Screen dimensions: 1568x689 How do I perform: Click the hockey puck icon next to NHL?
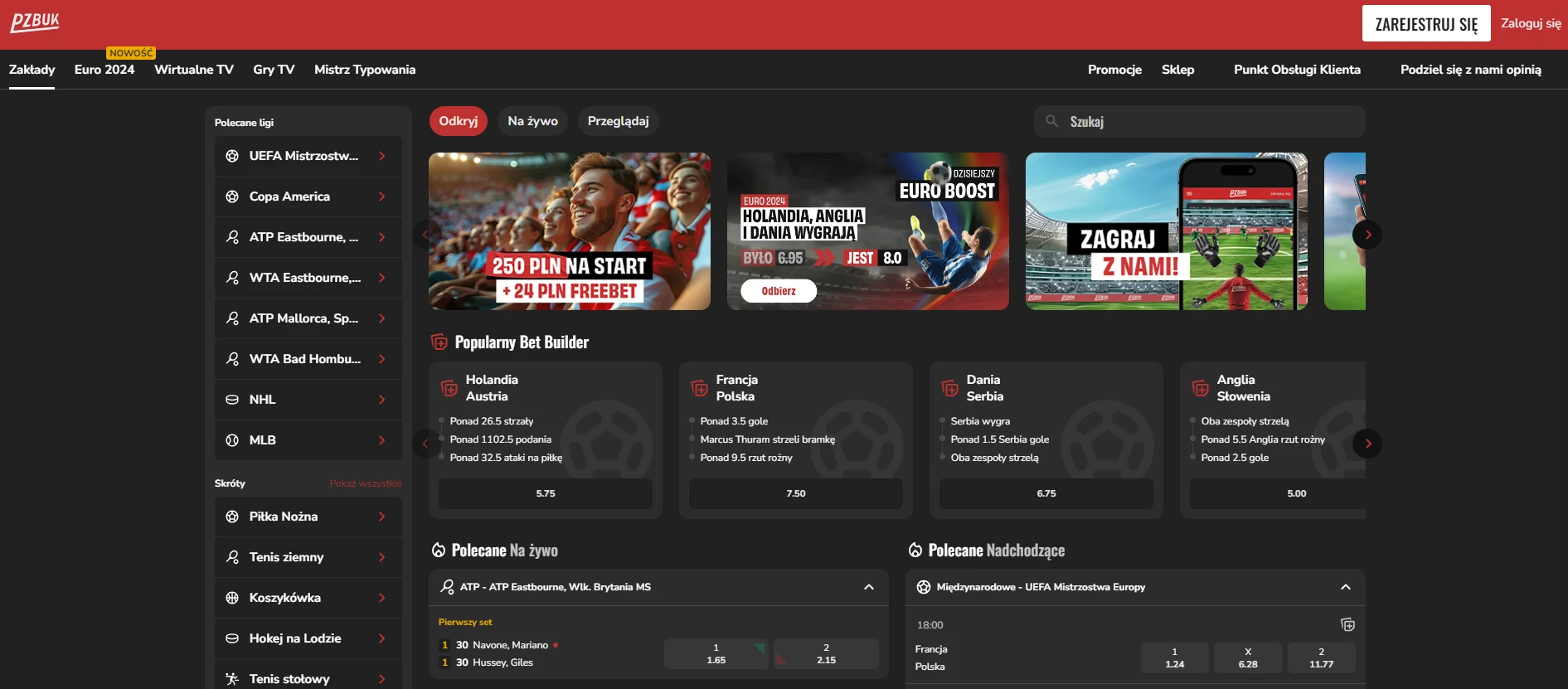click(x=232, y=400)
